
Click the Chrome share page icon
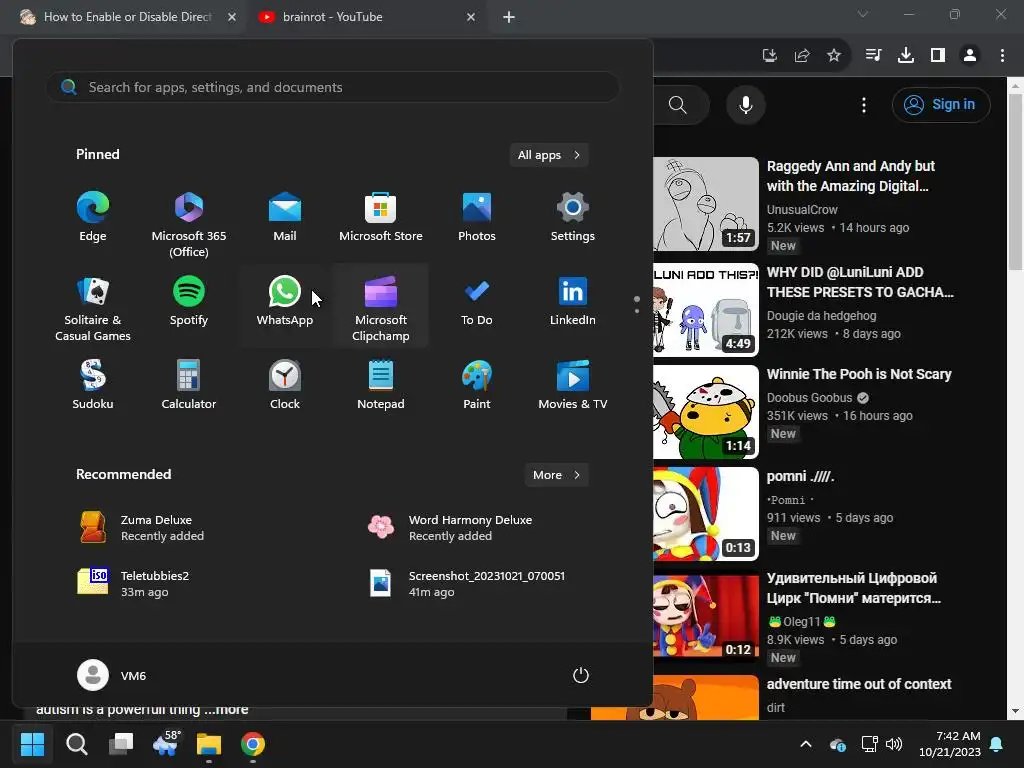tap(802, 56)
